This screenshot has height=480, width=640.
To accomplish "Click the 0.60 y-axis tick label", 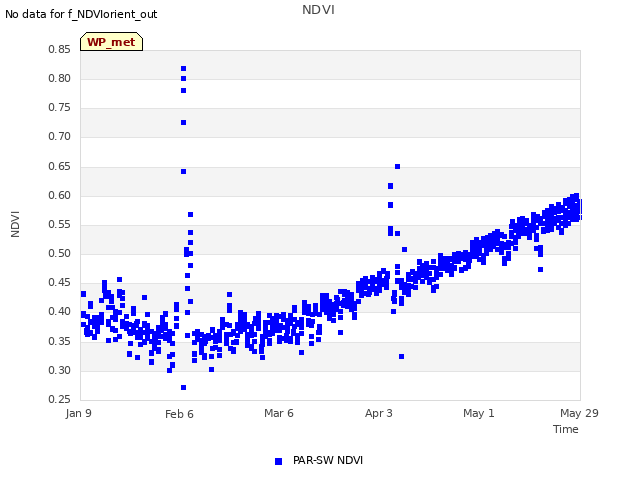I will coord(60,195).
